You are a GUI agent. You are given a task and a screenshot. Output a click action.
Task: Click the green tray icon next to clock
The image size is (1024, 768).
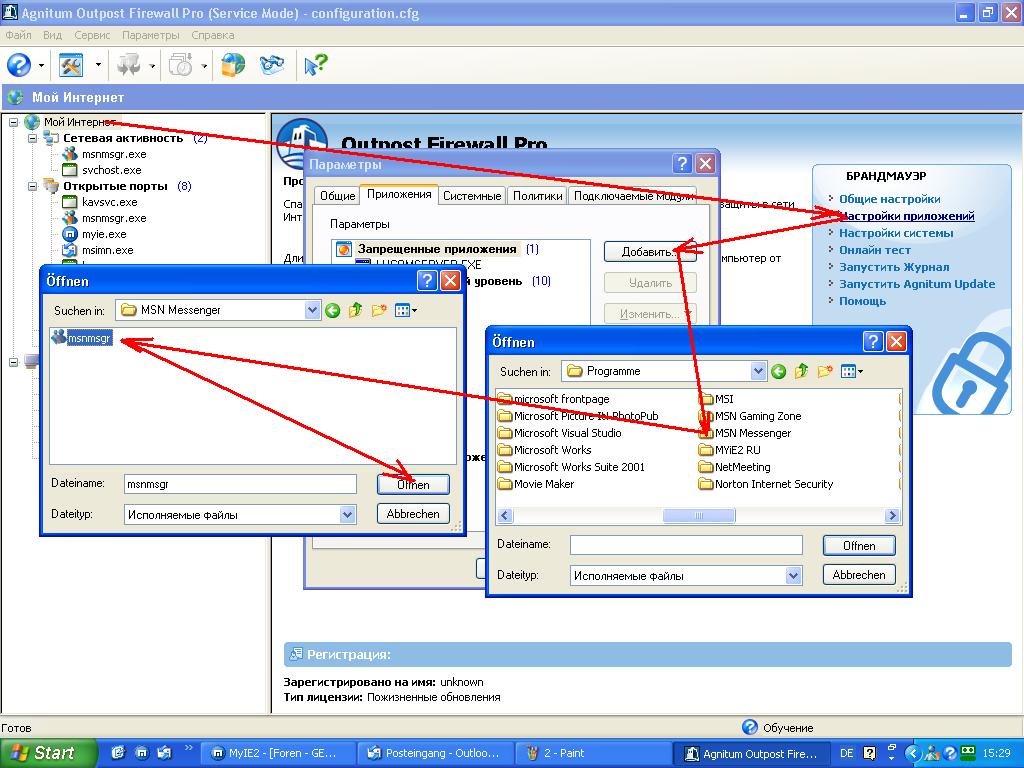coord(968,753)
